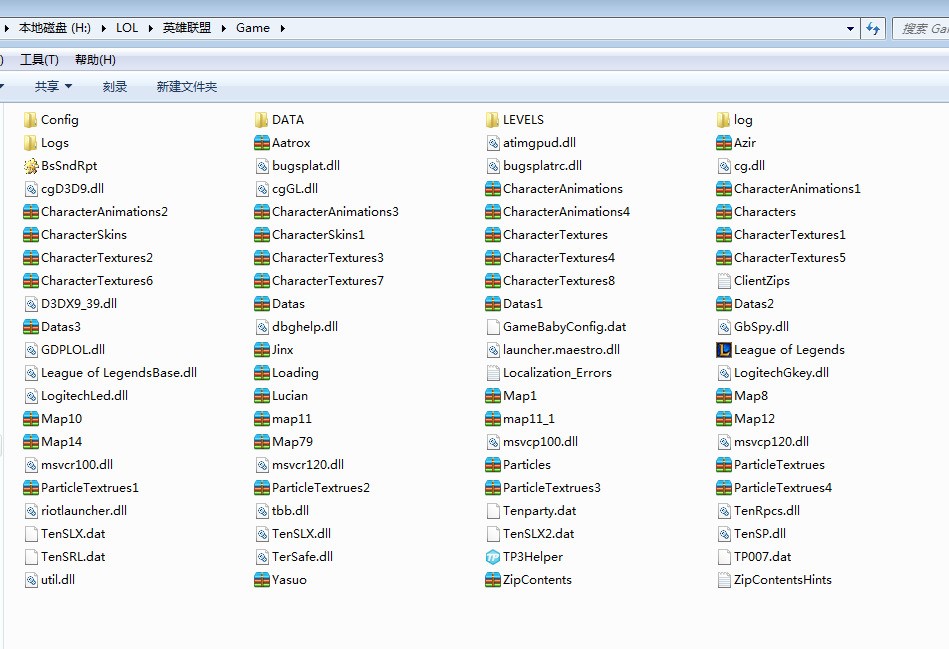Select the Characters archive icon
The width and height of the screenshot is (949, 649).
click(724, 212)
